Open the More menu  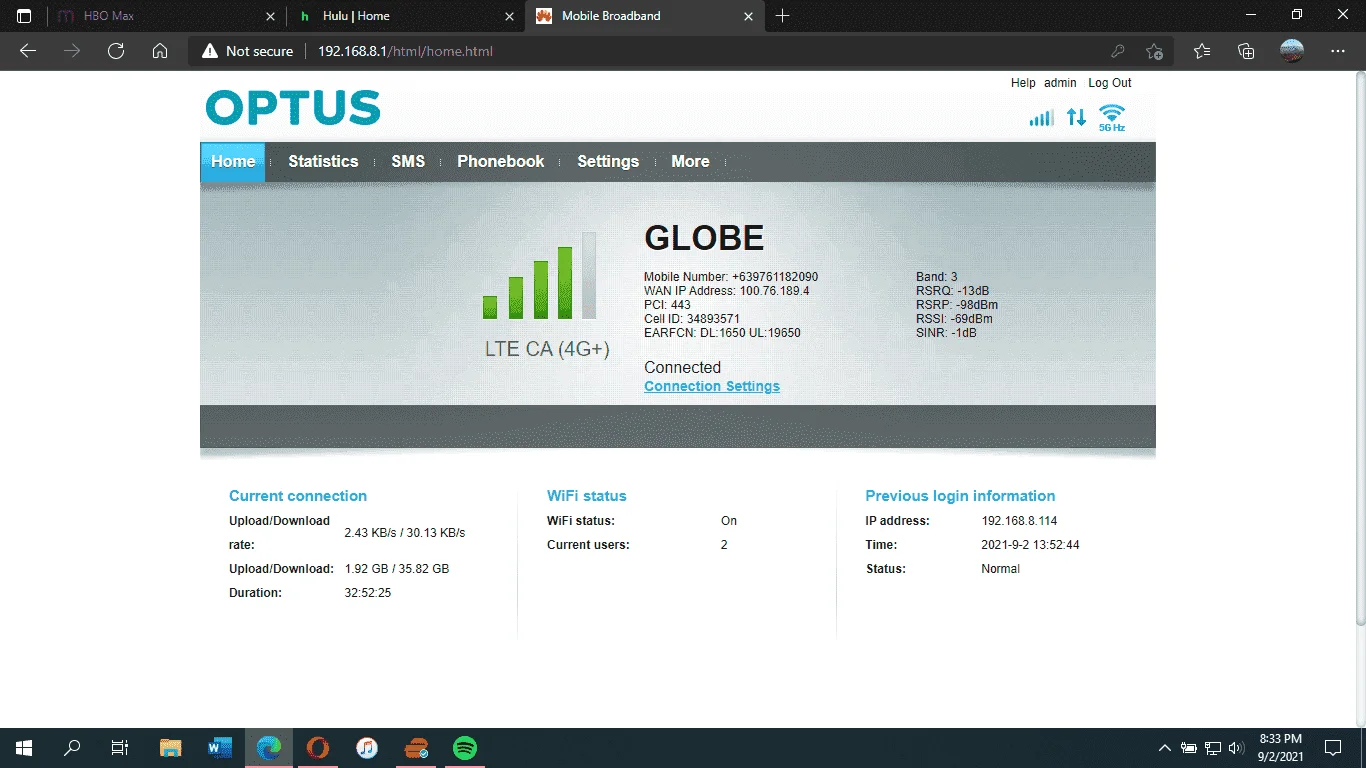point(690,162)
